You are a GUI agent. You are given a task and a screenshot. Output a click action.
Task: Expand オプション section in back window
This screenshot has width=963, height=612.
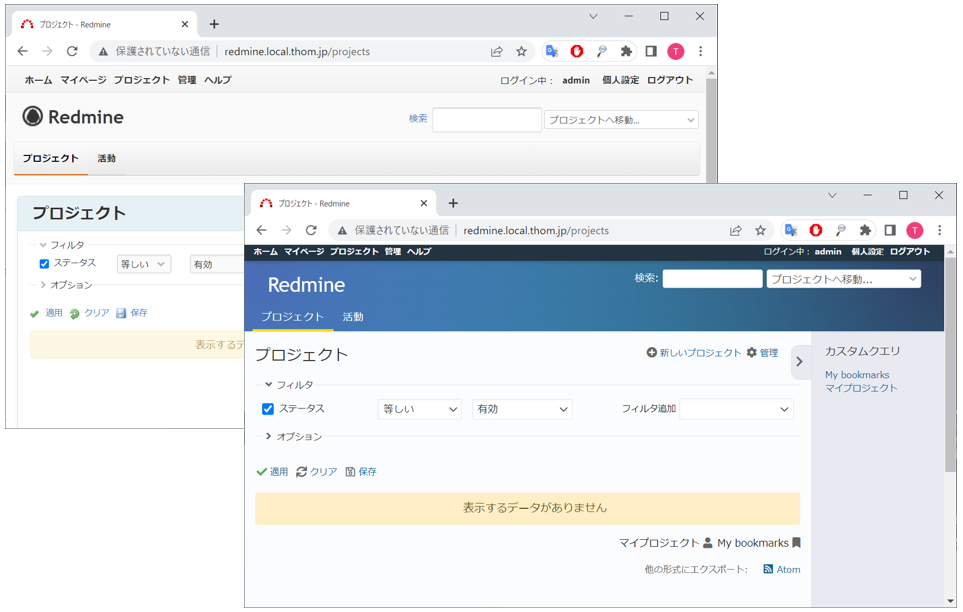[66, 285]
